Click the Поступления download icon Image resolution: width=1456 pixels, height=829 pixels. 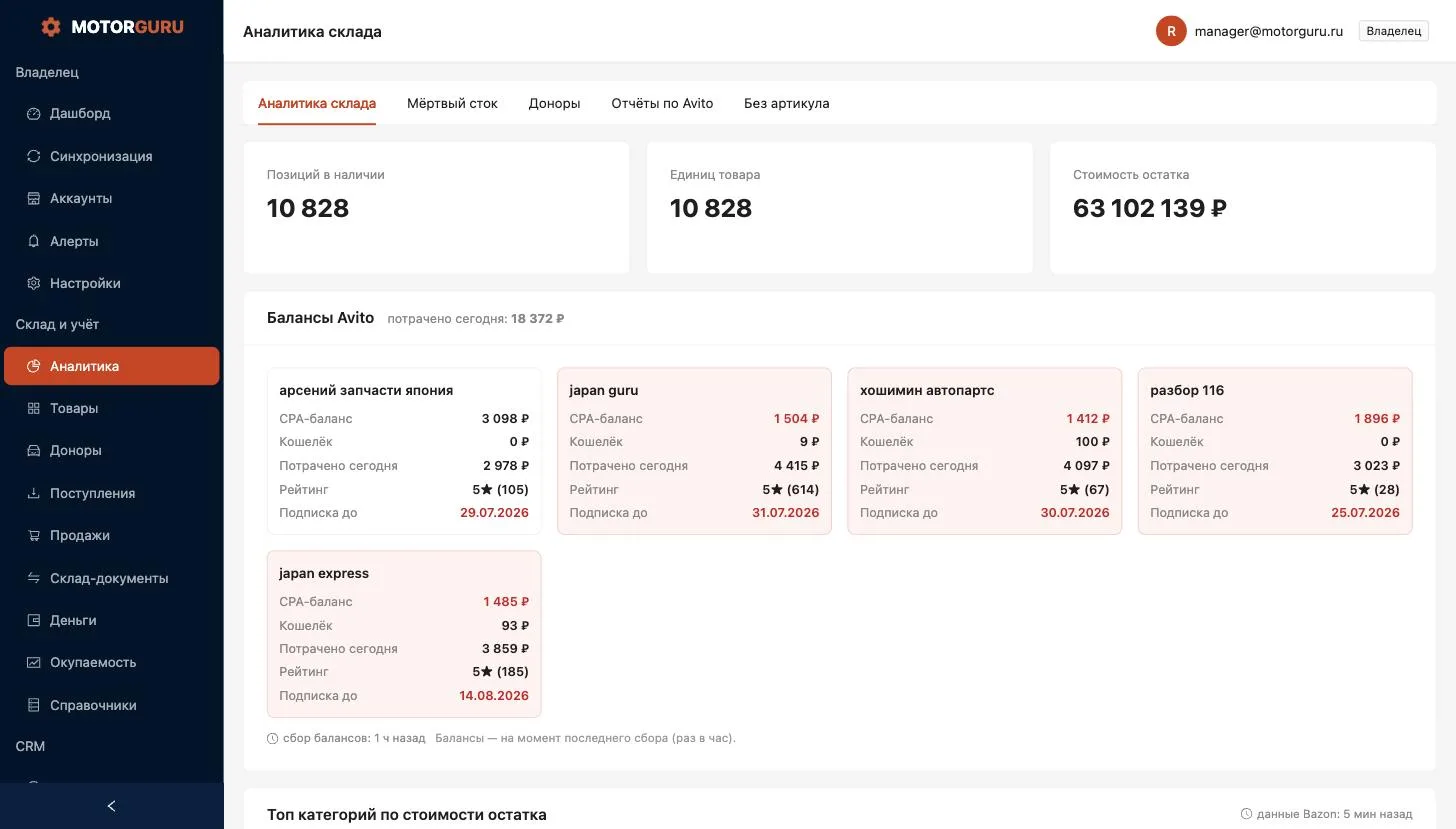click(x=34, y=493)
